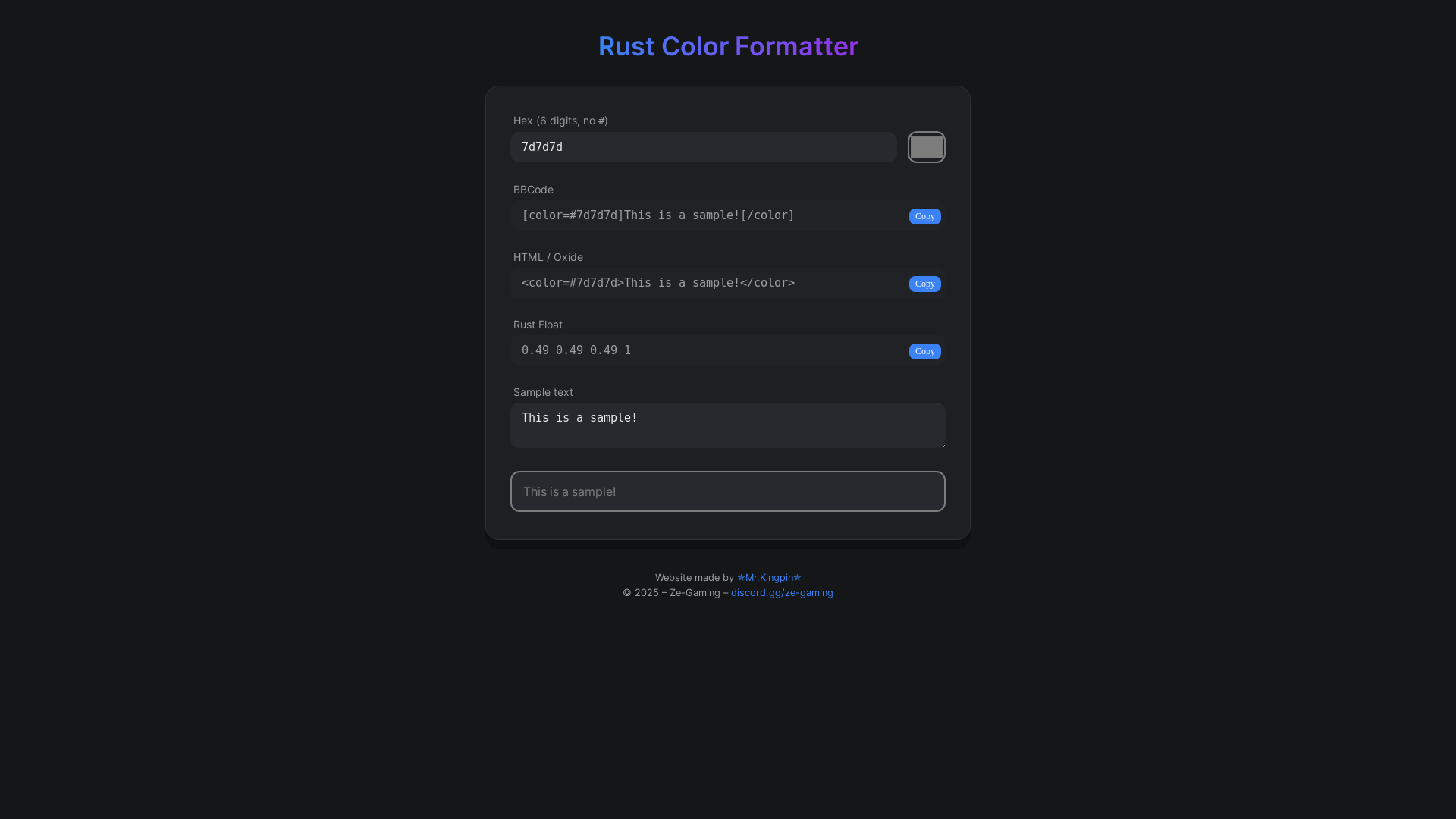Copy the Rust Float value

point(924,351)
